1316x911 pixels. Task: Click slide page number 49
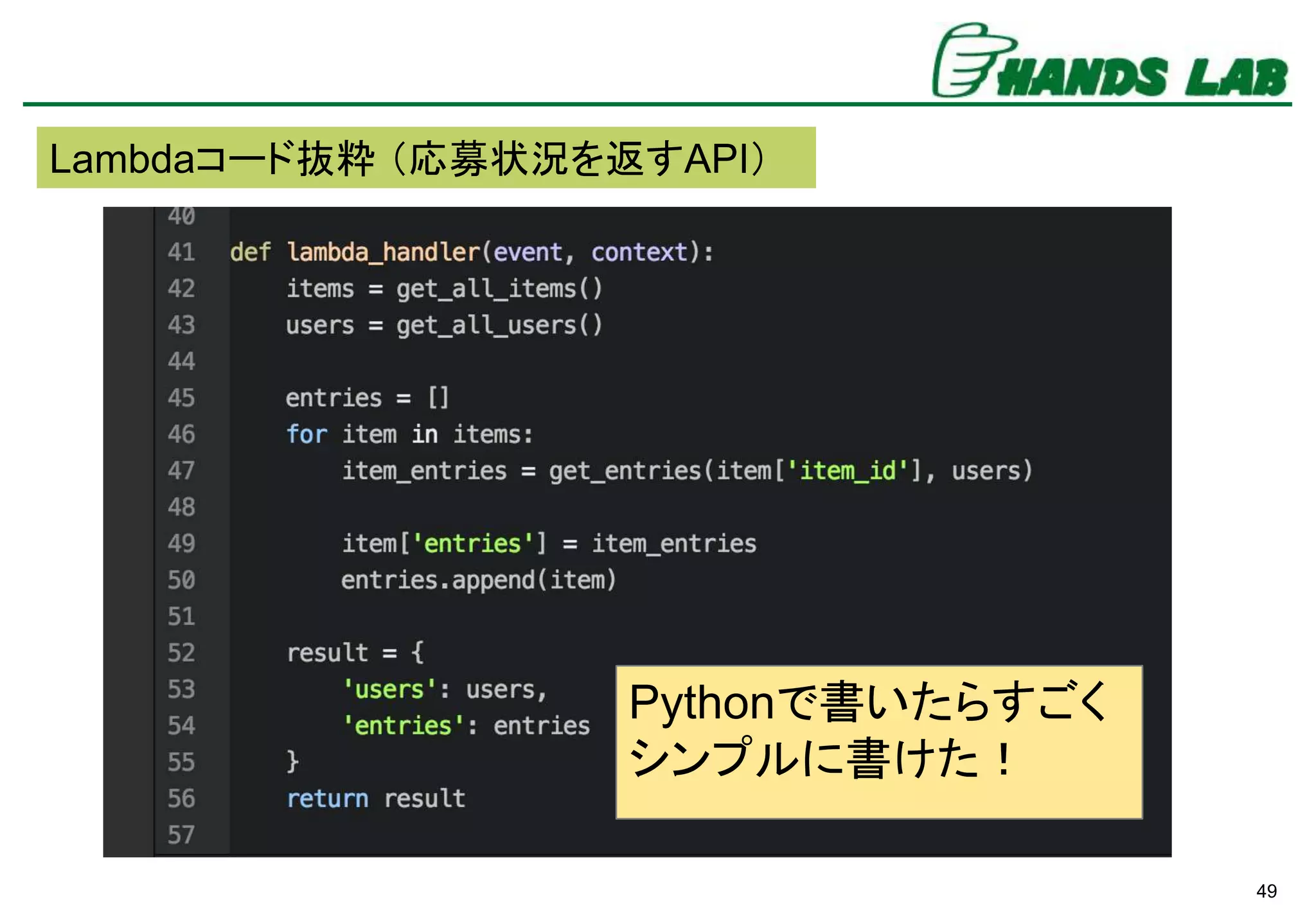1267,891
